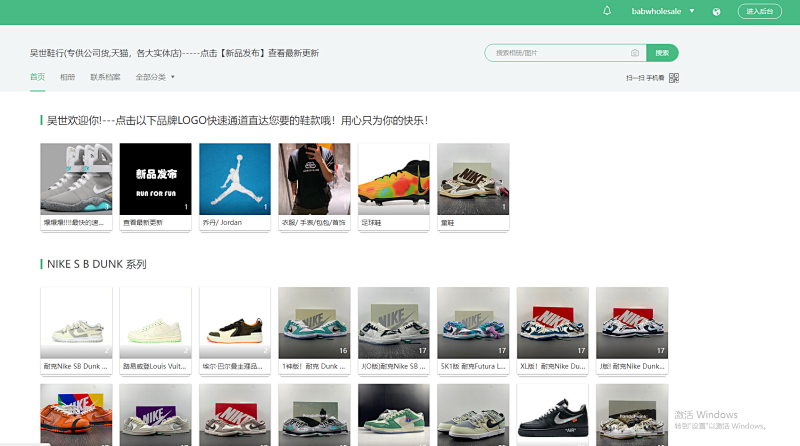Open the orange lobster Dunk thumbnail
800x446 pixels.
76,415
